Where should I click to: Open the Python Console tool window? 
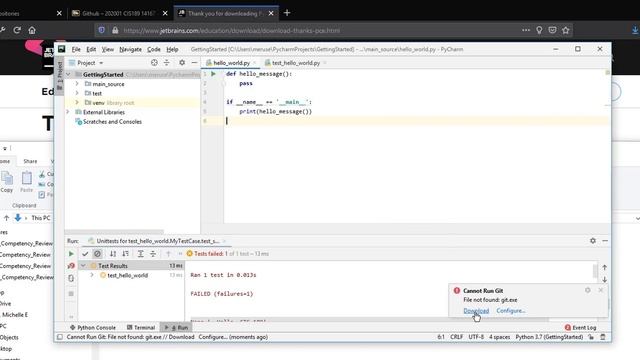(93, 327)
